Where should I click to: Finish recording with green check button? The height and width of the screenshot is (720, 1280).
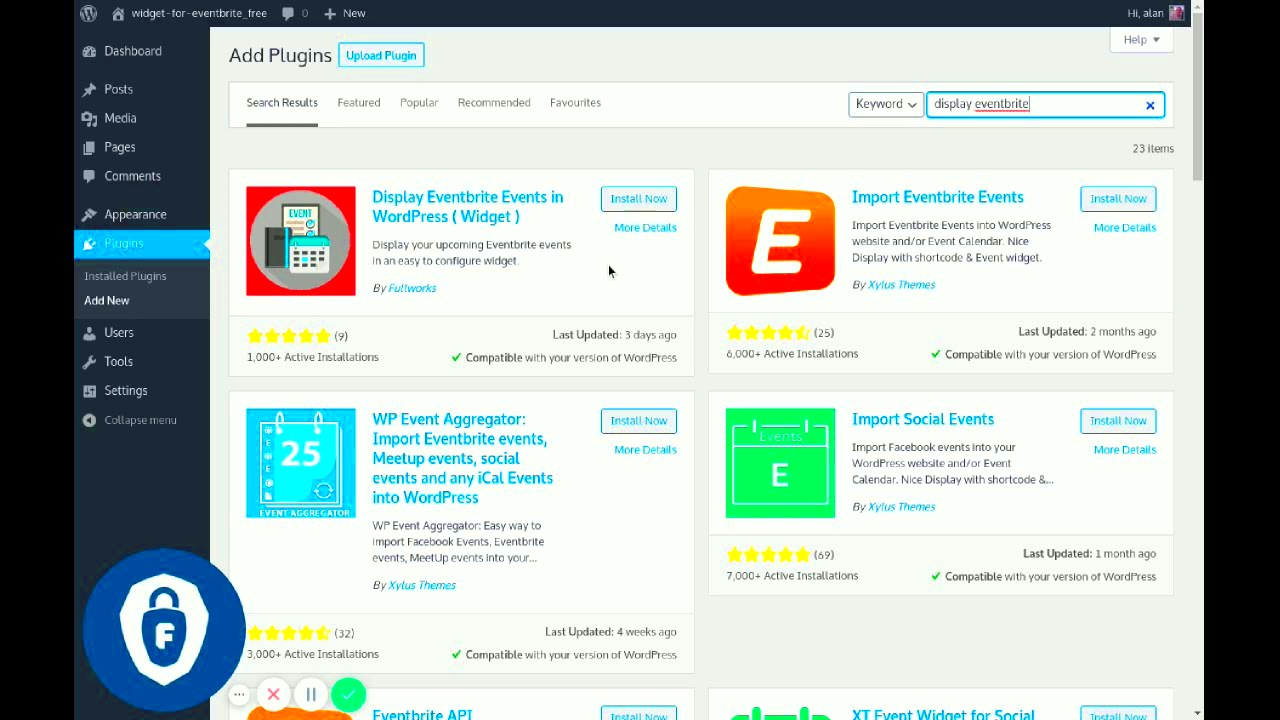tap(348, 694)
